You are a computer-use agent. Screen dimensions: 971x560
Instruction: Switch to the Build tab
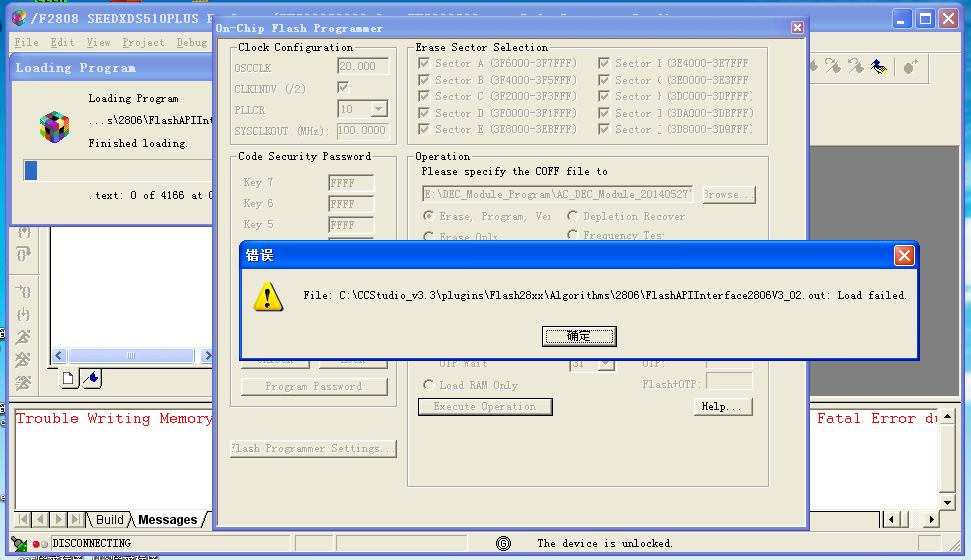(110, 520)
